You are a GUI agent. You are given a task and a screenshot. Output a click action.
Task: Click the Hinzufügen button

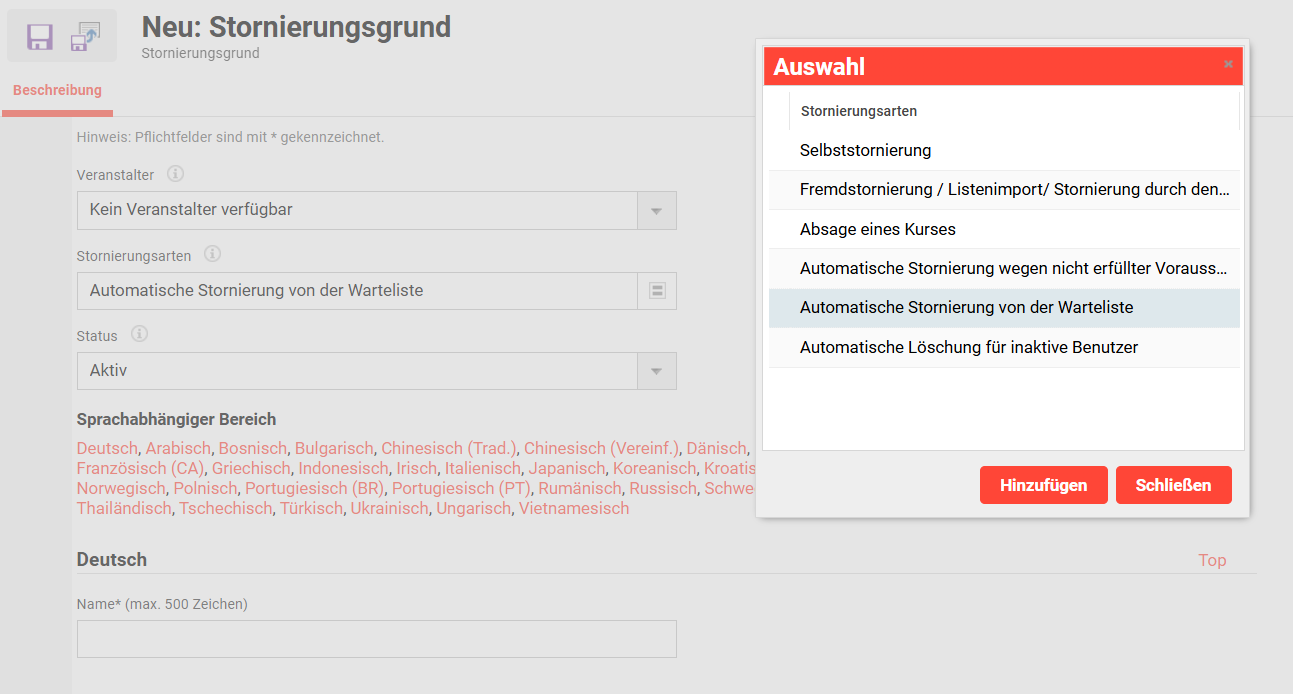click(x=1043, y=485)
